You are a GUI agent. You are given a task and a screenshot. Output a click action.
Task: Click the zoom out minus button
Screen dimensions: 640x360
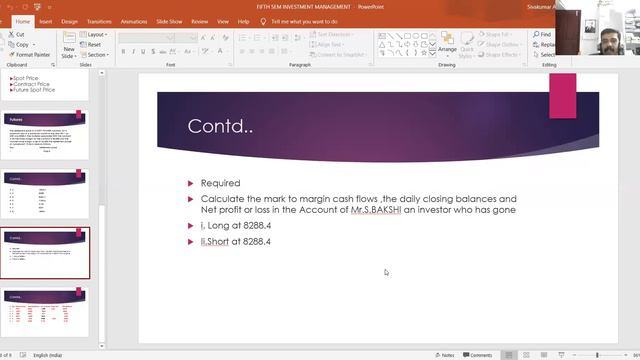click(574, 355)
